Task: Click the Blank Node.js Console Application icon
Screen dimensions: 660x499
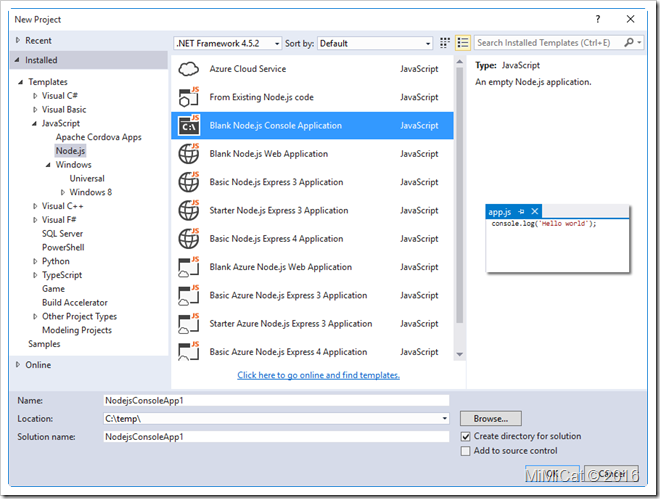Action: pyautogui.click(x=188, y=125)
